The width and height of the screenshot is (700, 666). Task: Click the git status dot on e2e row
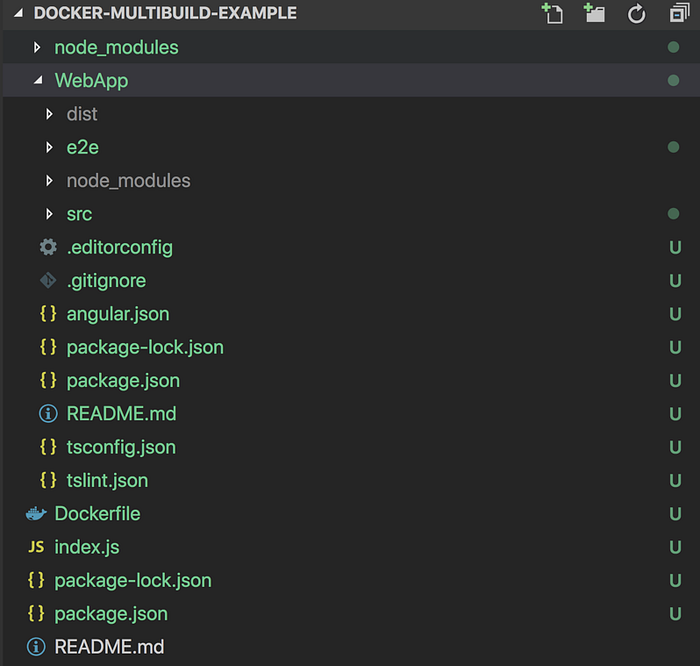click(x=673, y=147)
